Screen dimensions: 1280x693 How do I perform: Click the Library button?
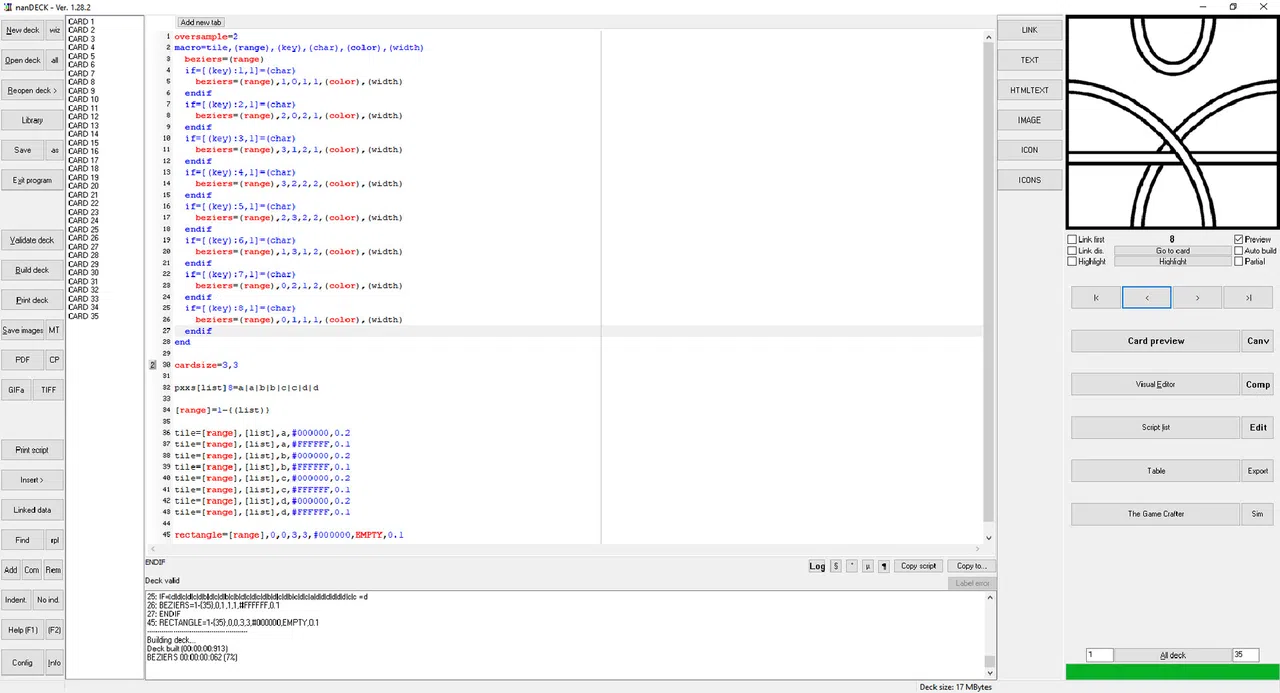[x=32, y=120]
